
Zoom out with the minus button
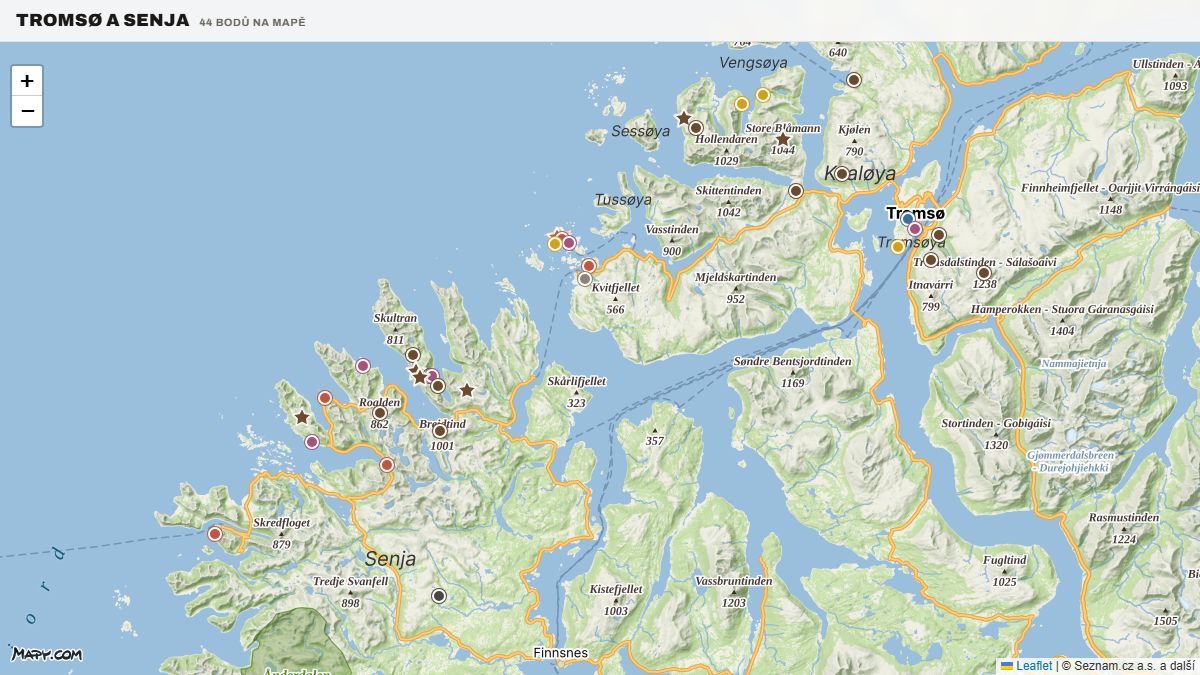[27, 111]
